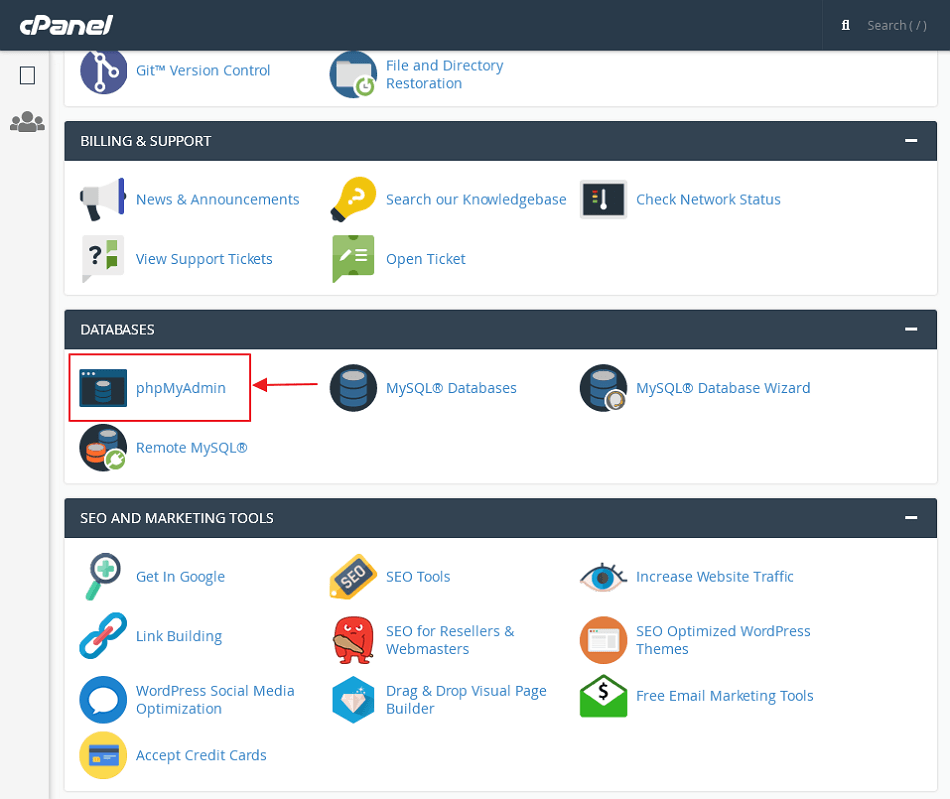
Task: Open the lightbulb Knowledgebase search icon
Action: [353, 199]
